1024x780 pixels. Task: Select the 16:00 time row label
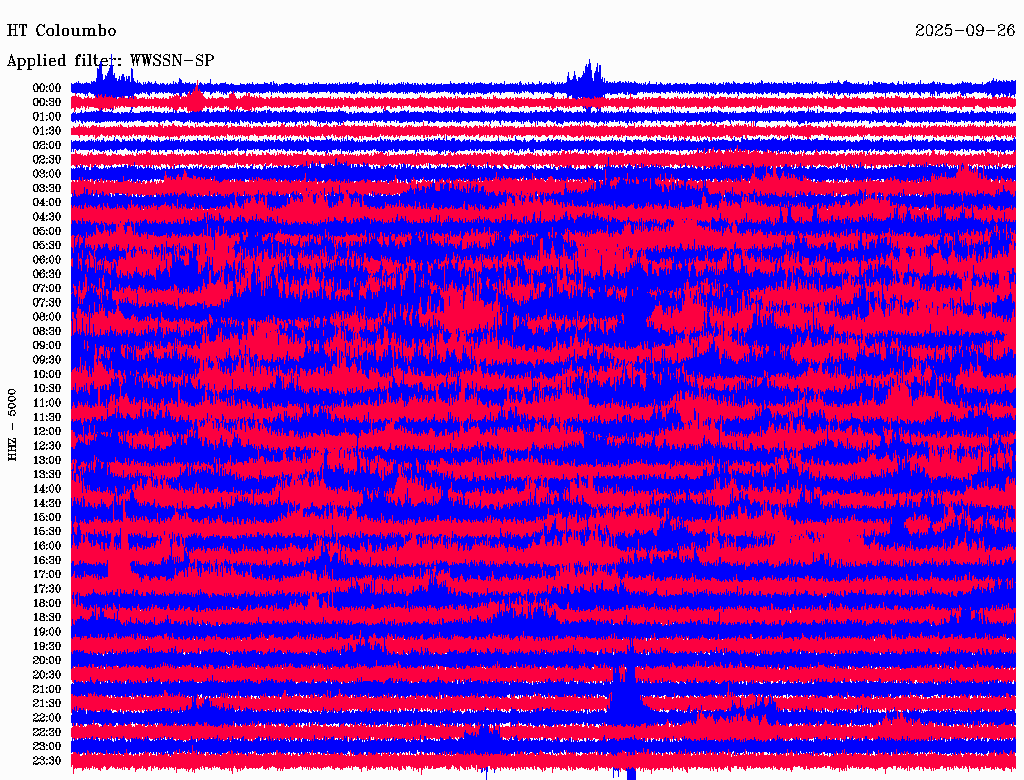[47, 546]
